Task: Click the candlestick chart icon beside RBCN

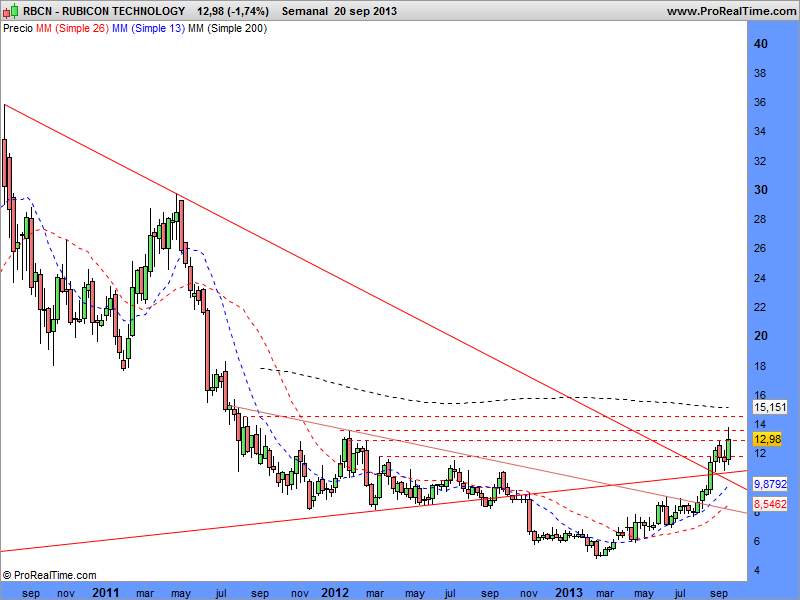Action: (x=11, y=10)
